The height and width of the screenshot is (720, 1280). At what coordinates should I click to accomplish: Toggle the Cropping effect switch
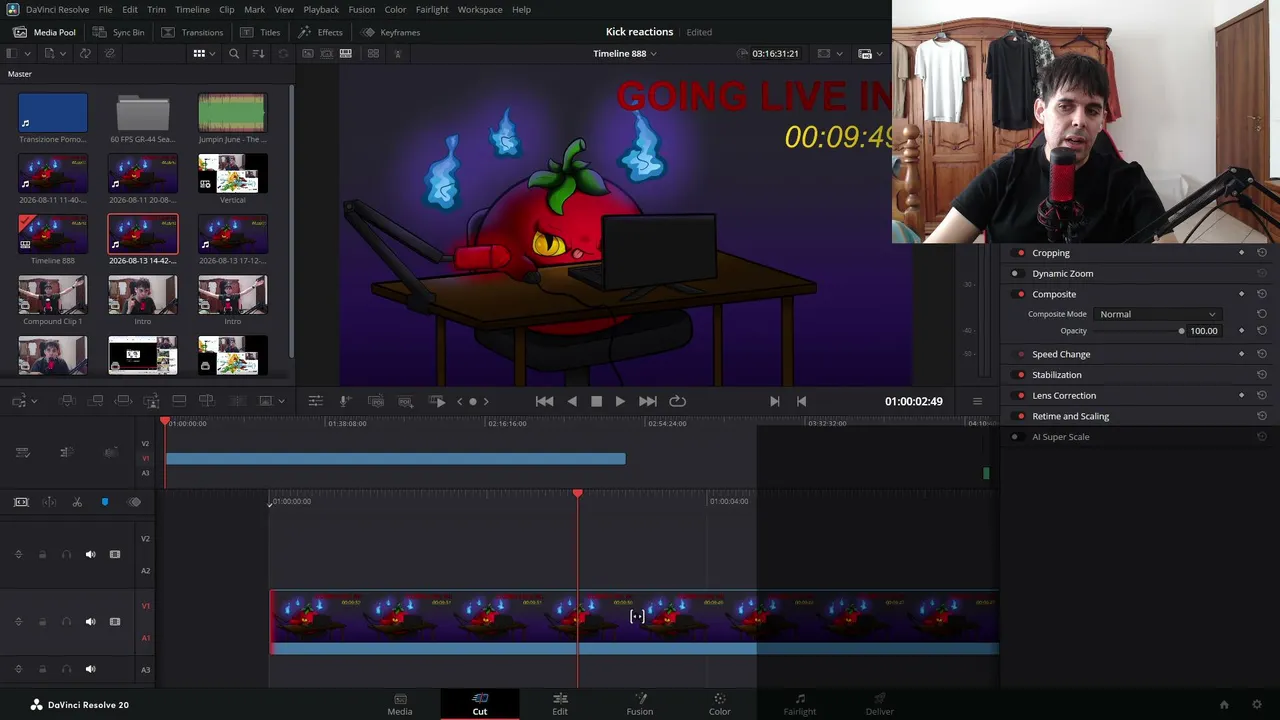click(1020, 253)
